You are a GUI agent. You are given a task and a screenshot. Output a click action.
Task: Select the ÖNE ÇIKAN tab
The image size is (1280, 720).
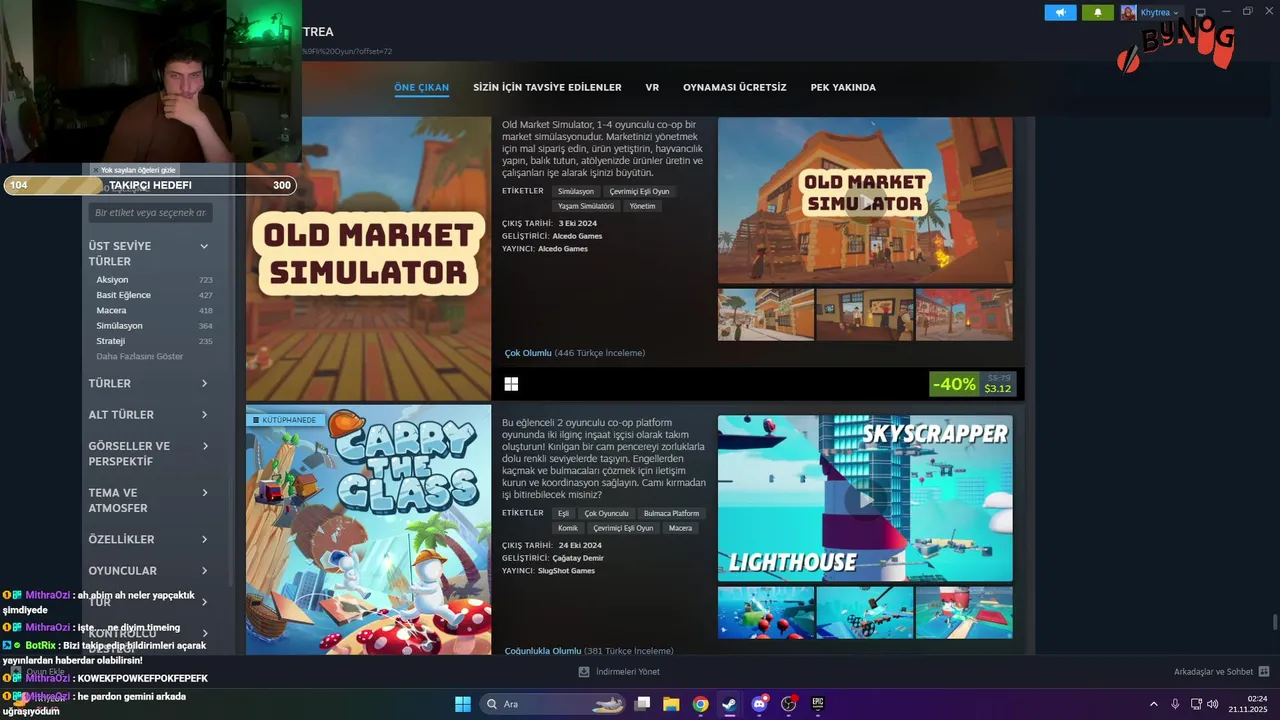421,88
